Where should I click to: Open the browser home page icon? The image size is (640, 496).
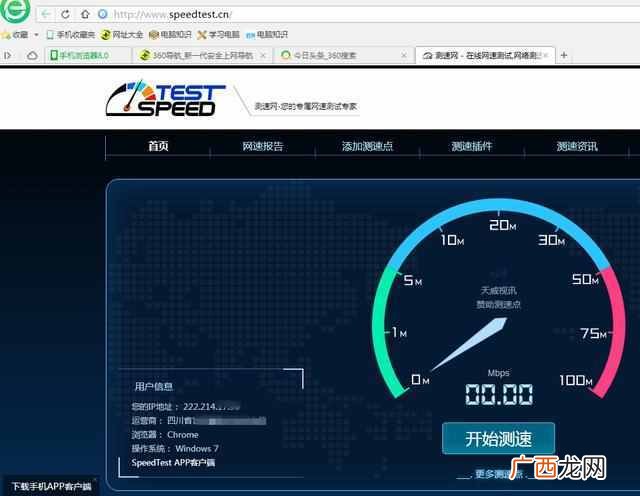tap(85, 14)
